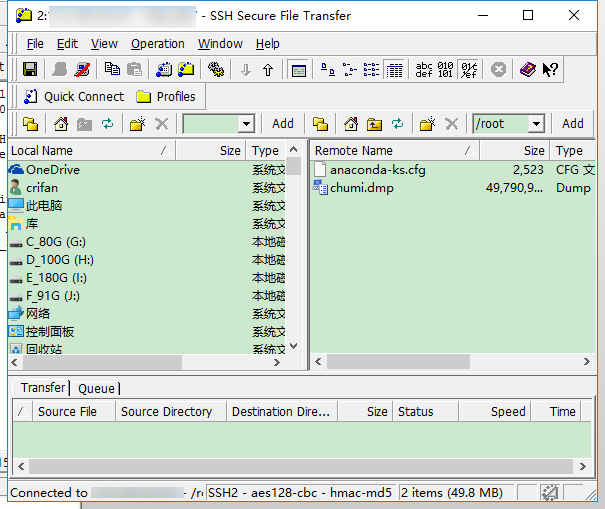Click Add next to local path box
This screenshot has width=605, height=509.
pos(283,124)
